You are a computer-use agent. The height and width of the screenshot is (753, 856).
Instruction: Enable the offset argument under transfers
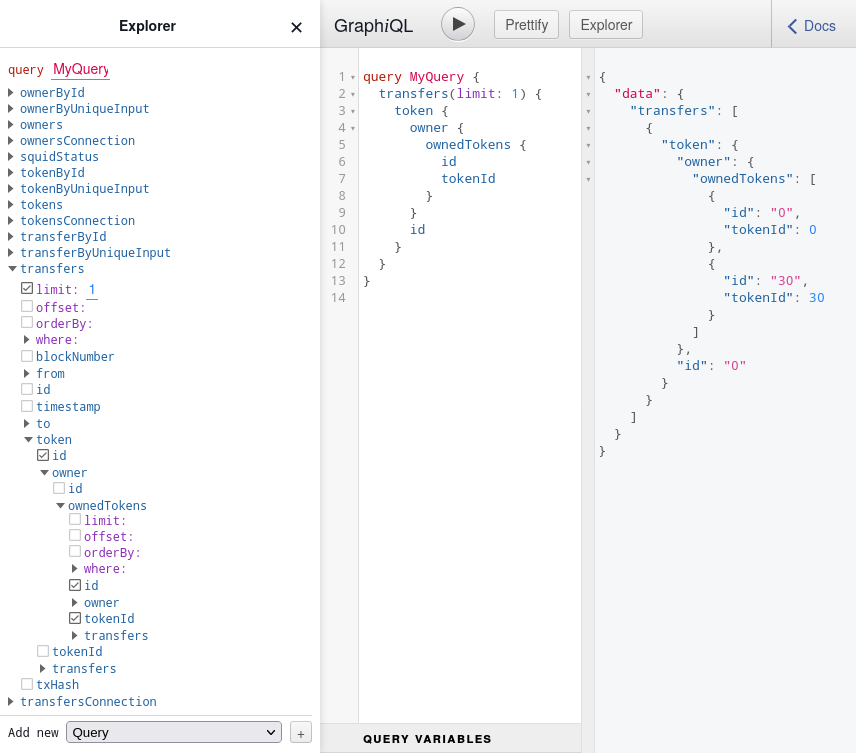(27, 306)
